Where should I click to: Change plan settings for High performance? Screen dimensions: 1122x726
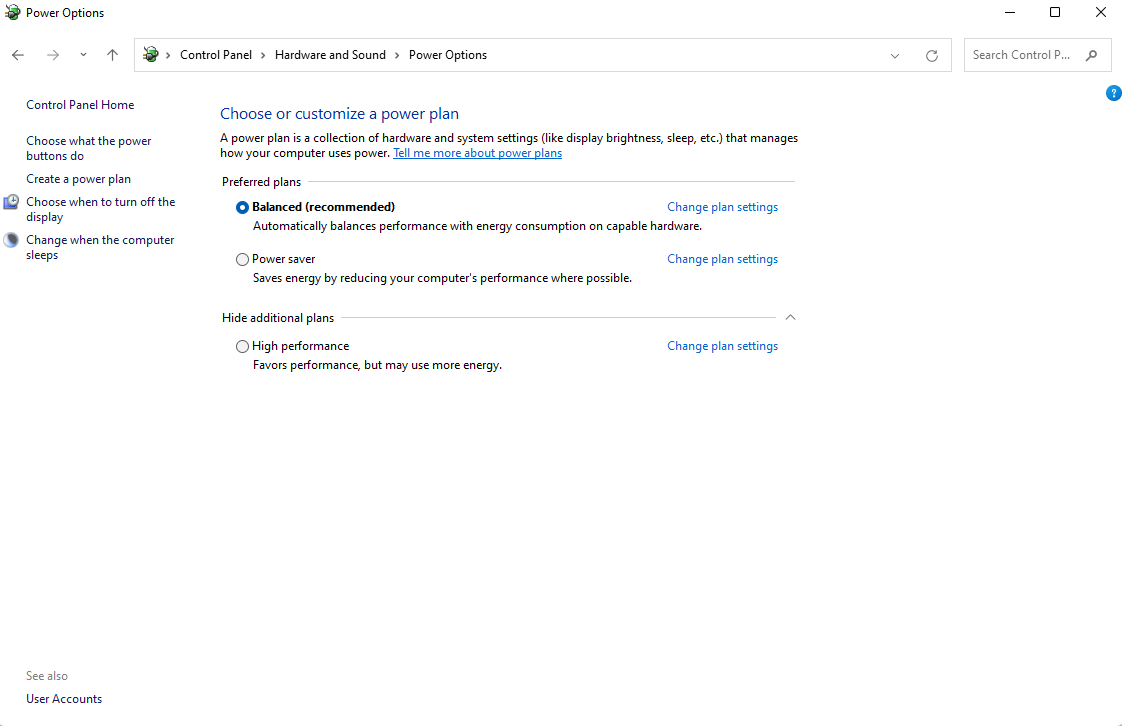722,345
